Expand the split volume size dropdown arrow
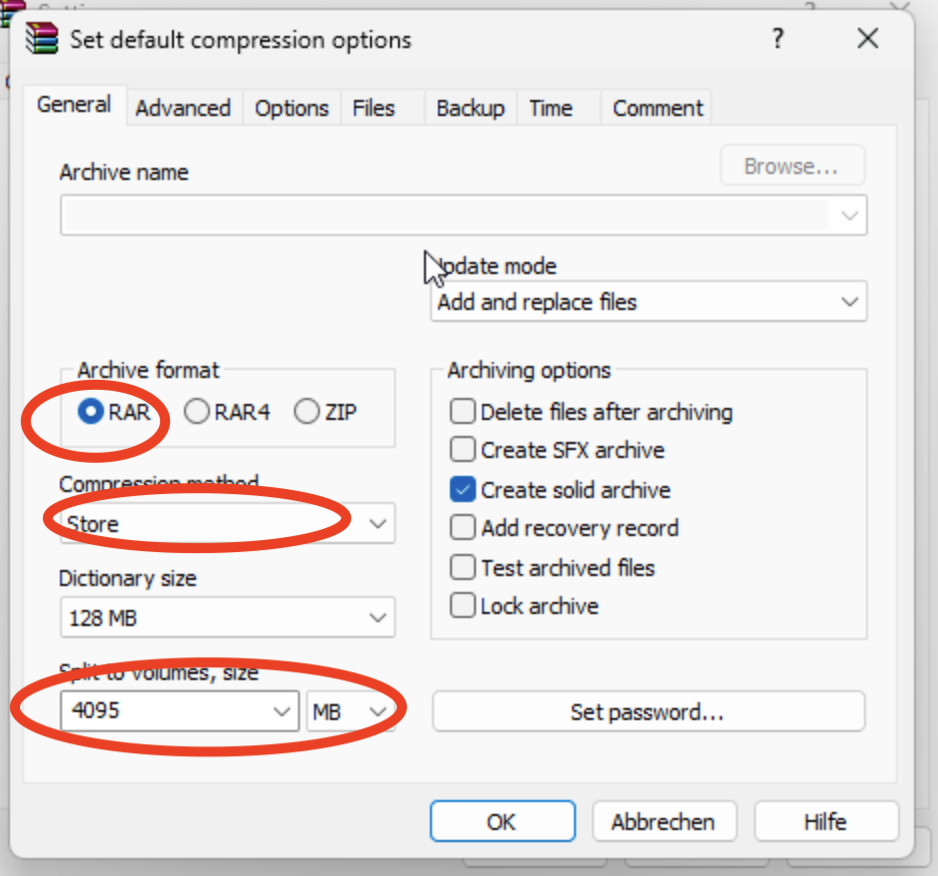The height and width of the screenshot is (876, 938). [281, 711]
